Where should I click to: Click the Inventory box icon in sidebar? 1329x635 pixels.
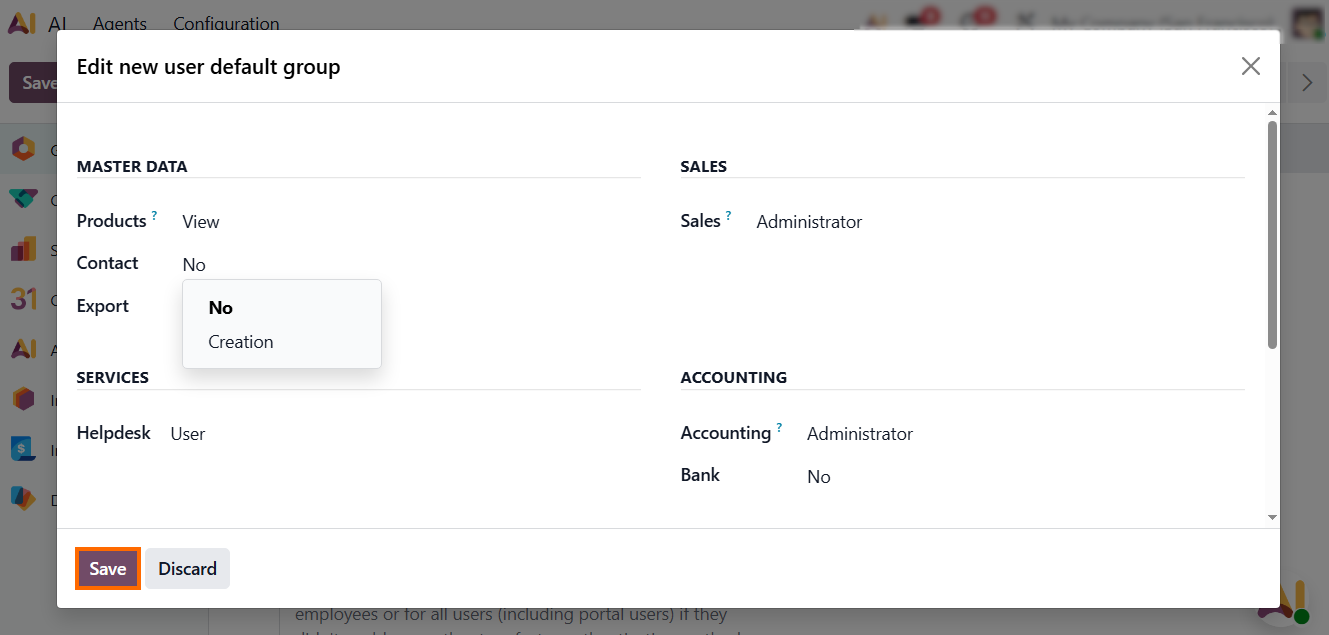point(23,399)
